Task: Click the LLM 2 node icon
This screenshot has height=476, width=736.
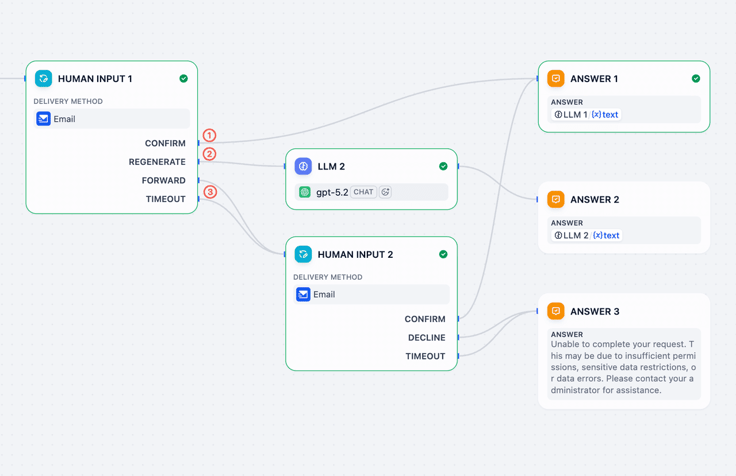Action: tap(303, 166)
